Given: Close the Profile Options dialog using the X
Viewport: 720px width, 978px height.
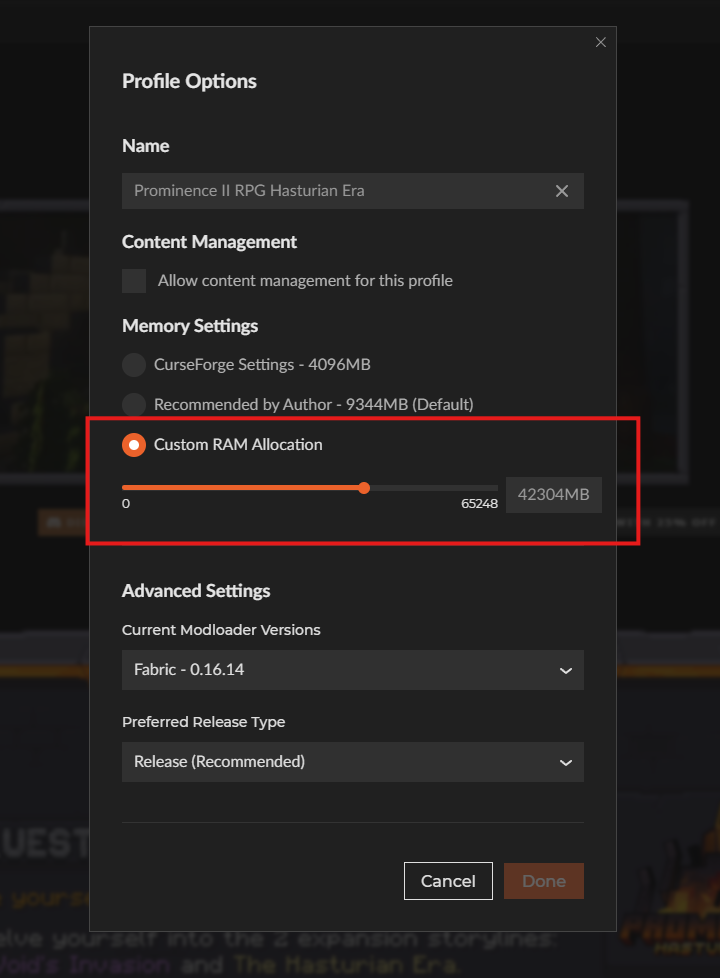Looking at the screenshot, I should coord(601,42).
